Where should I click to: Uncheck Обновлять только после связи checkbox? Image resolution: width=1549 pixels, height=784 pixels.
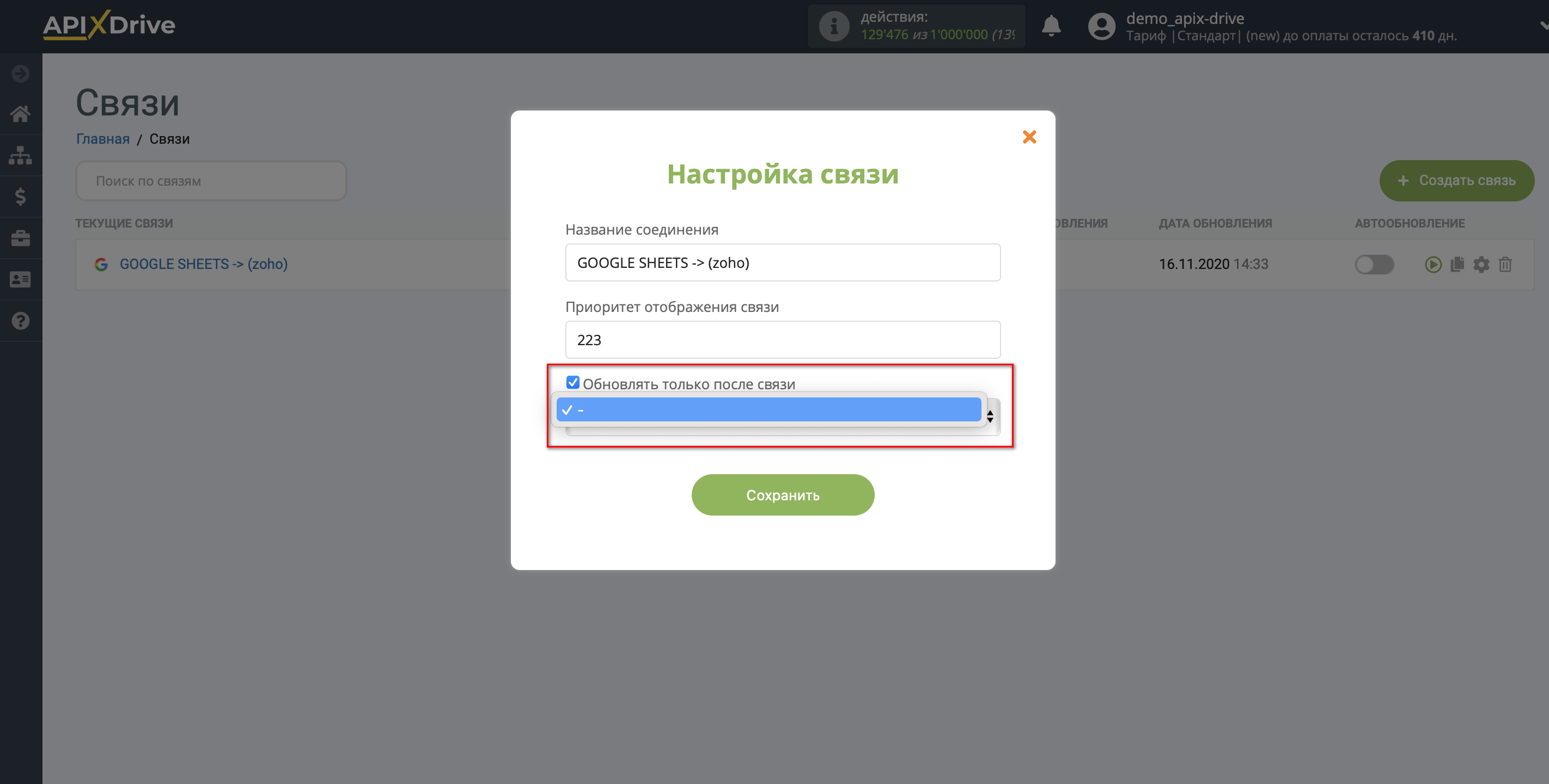pyautogui.click(x=572, y=382)
